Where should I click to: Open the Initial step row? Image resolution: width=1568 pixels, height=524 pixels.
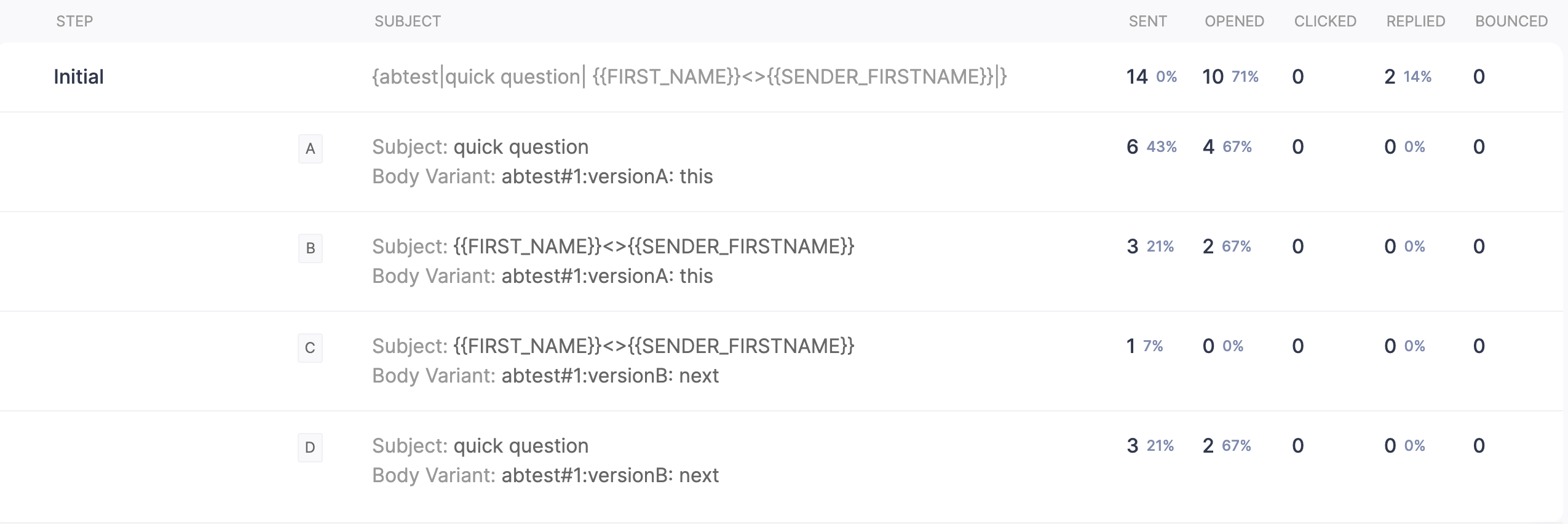tap(781, 77)
